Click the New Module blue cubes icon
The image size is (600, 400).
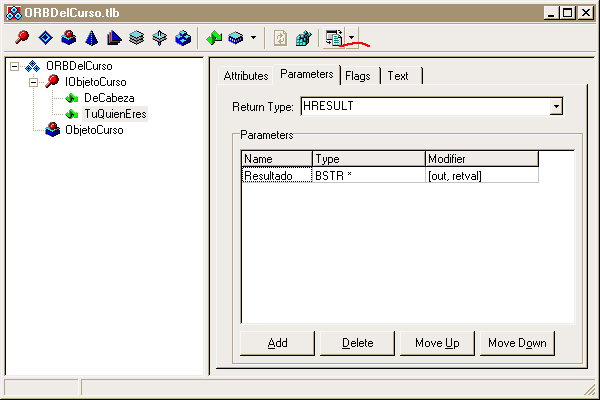click(x=183, y=38)
